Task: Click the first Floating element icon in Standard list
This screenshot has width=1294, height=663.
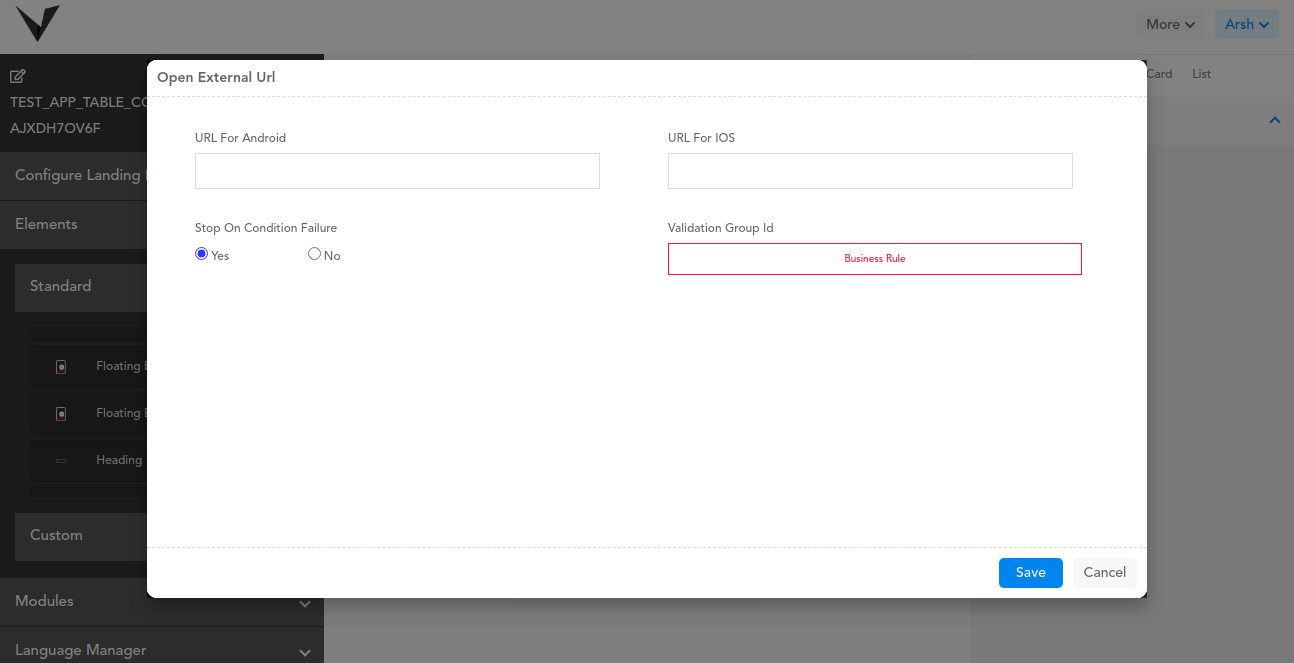Action: [x=61, y=367]
